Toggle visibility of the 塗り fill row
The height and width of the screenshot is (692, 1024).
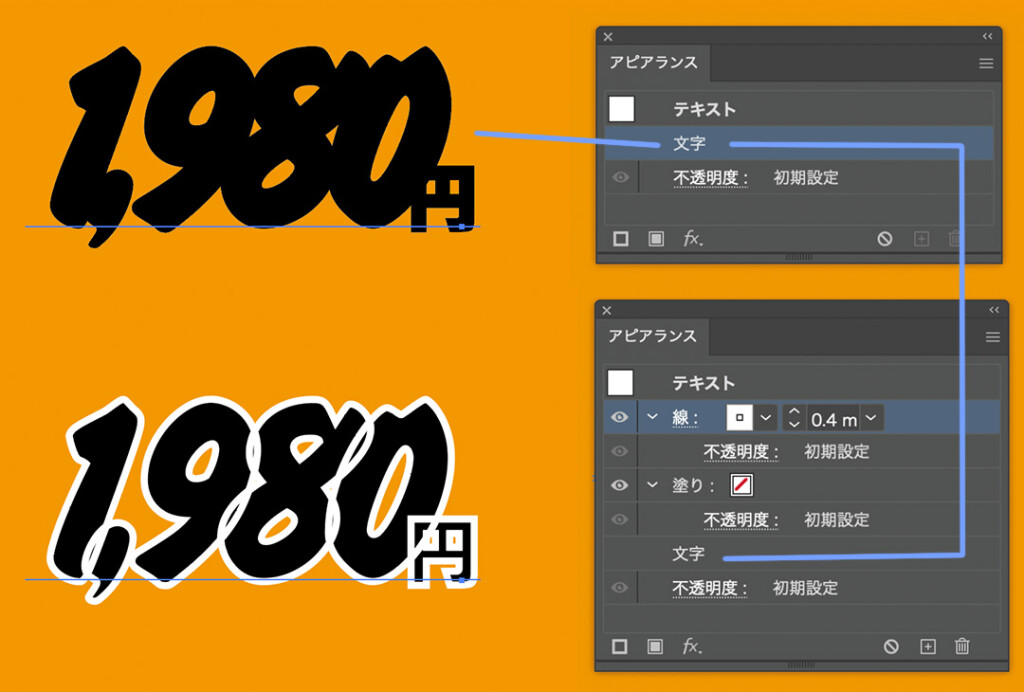click(x=620, y=485)
